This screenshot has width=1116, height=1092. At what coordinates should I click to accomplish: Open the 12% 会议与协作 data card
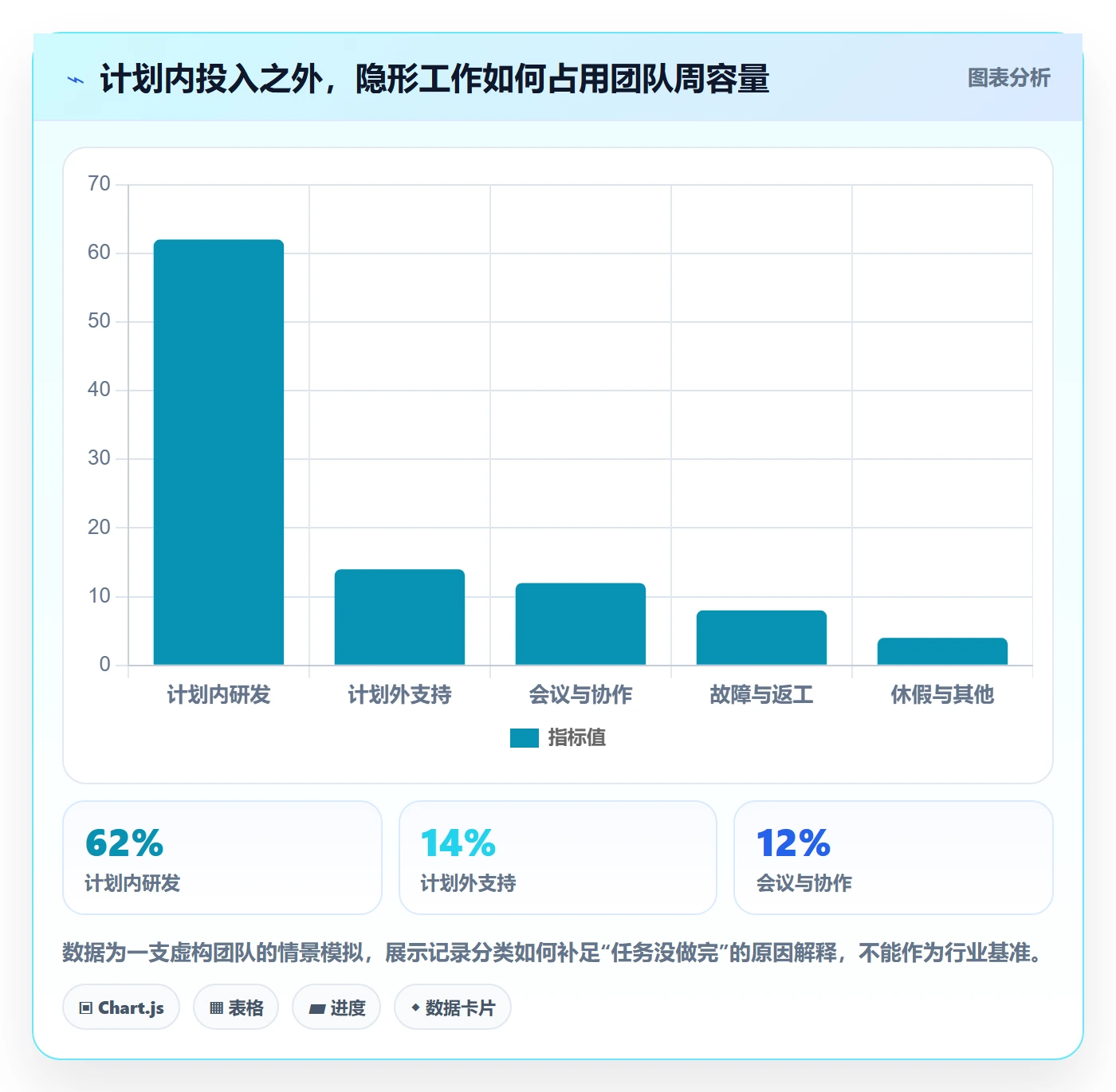pyautogui.click(x=894, y=858)
